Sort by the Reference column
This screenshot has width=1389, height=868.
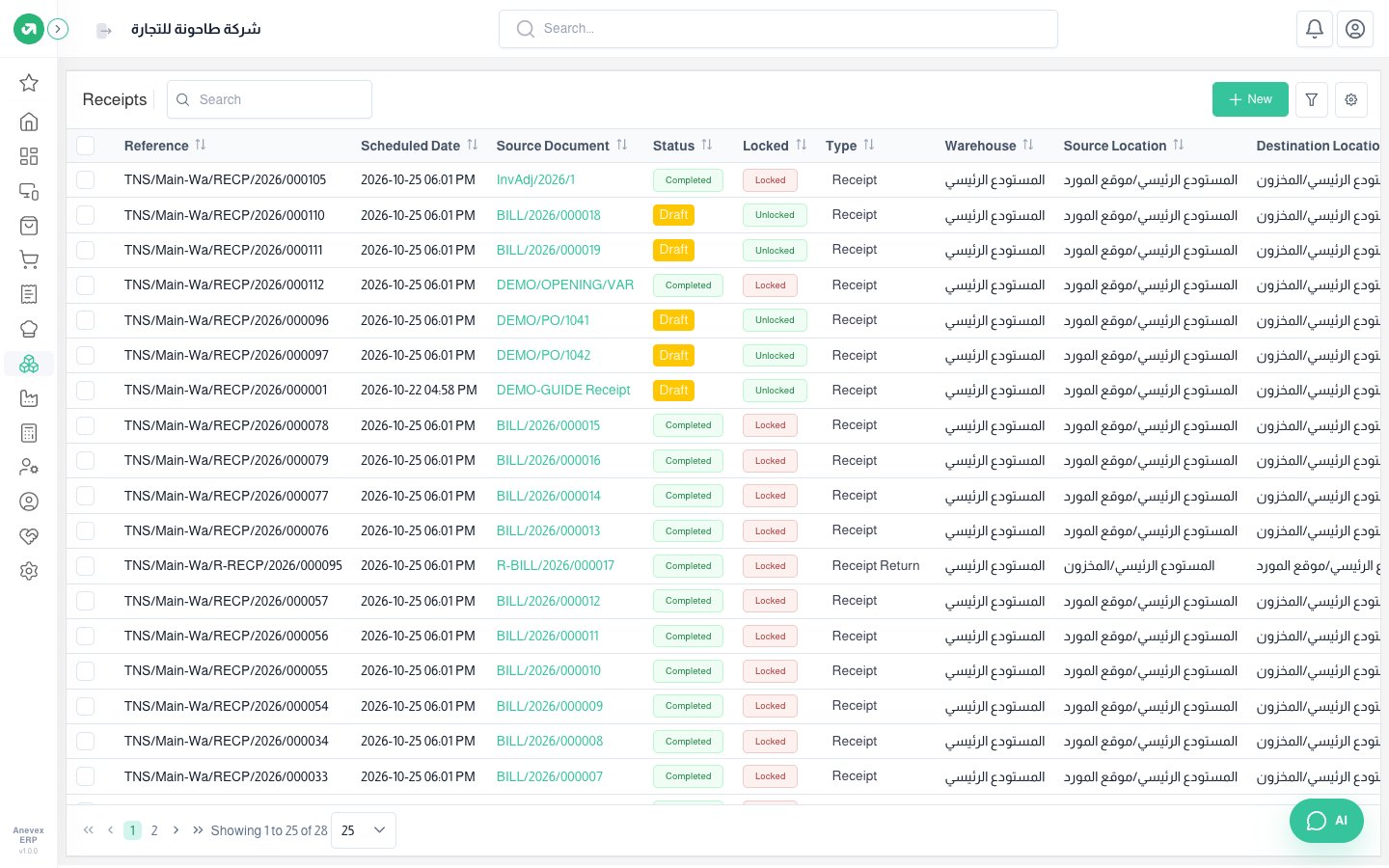(x=201, y=145)
